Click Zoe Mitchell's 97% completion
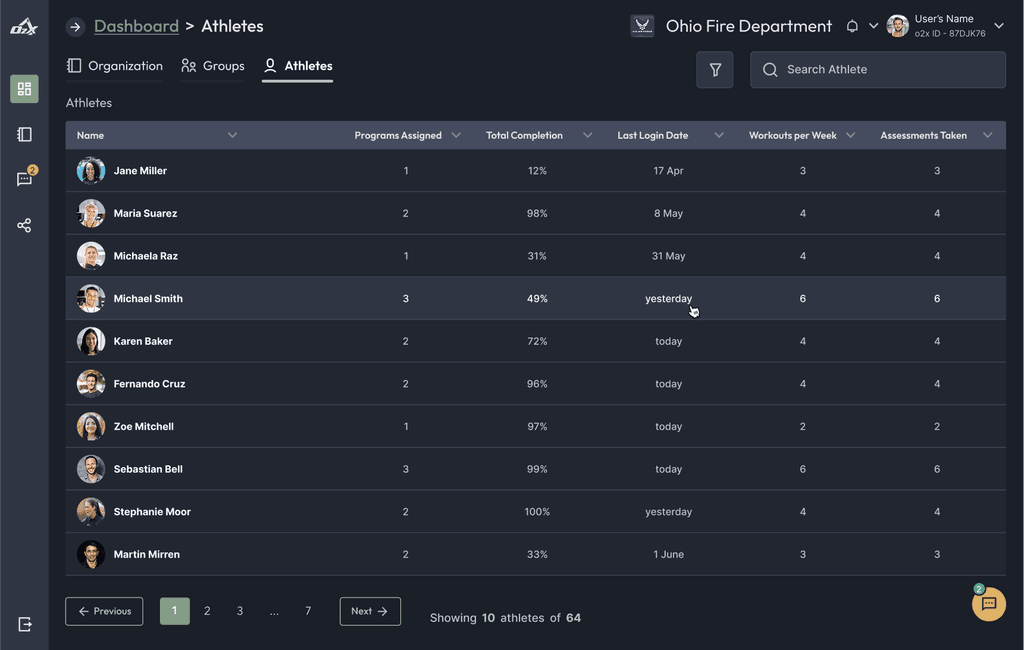The width and height of the screenshot is (1024, 650). point(537,427)
